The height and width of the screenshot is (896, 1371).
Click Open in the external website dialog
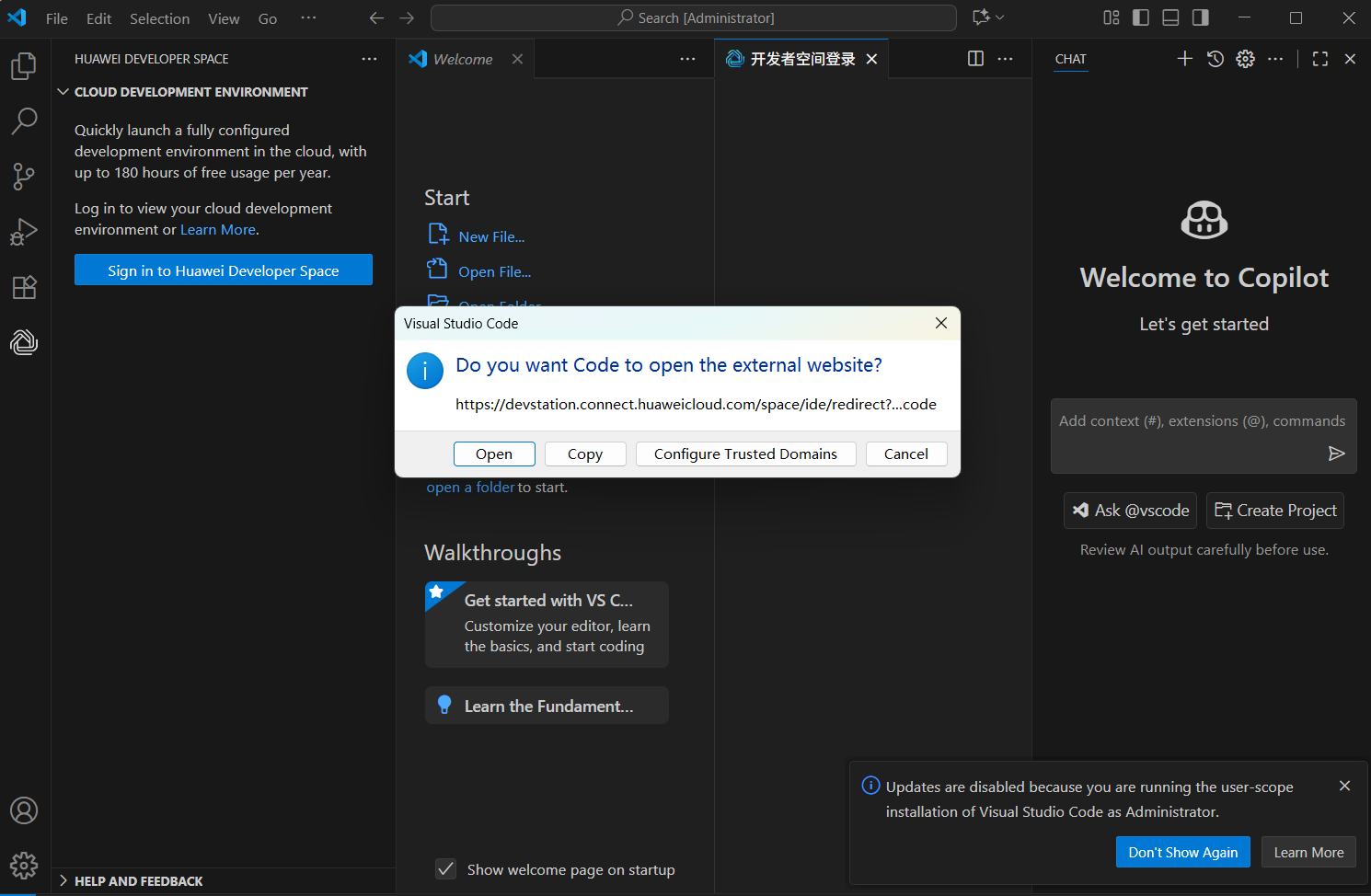coord(494,454)
